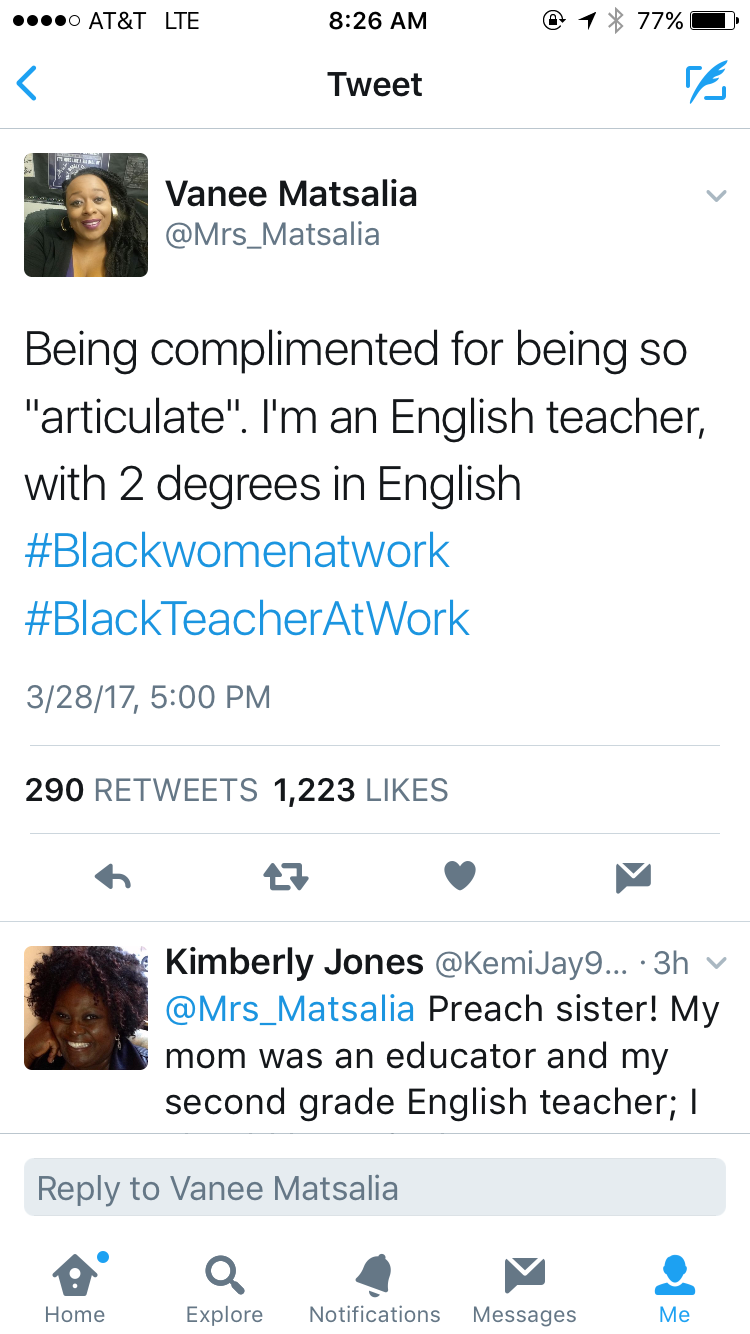The image size is (750, 1334).
Task: Open the #BlackTeacherAtWork hashtag
Action: pos(247,619)
